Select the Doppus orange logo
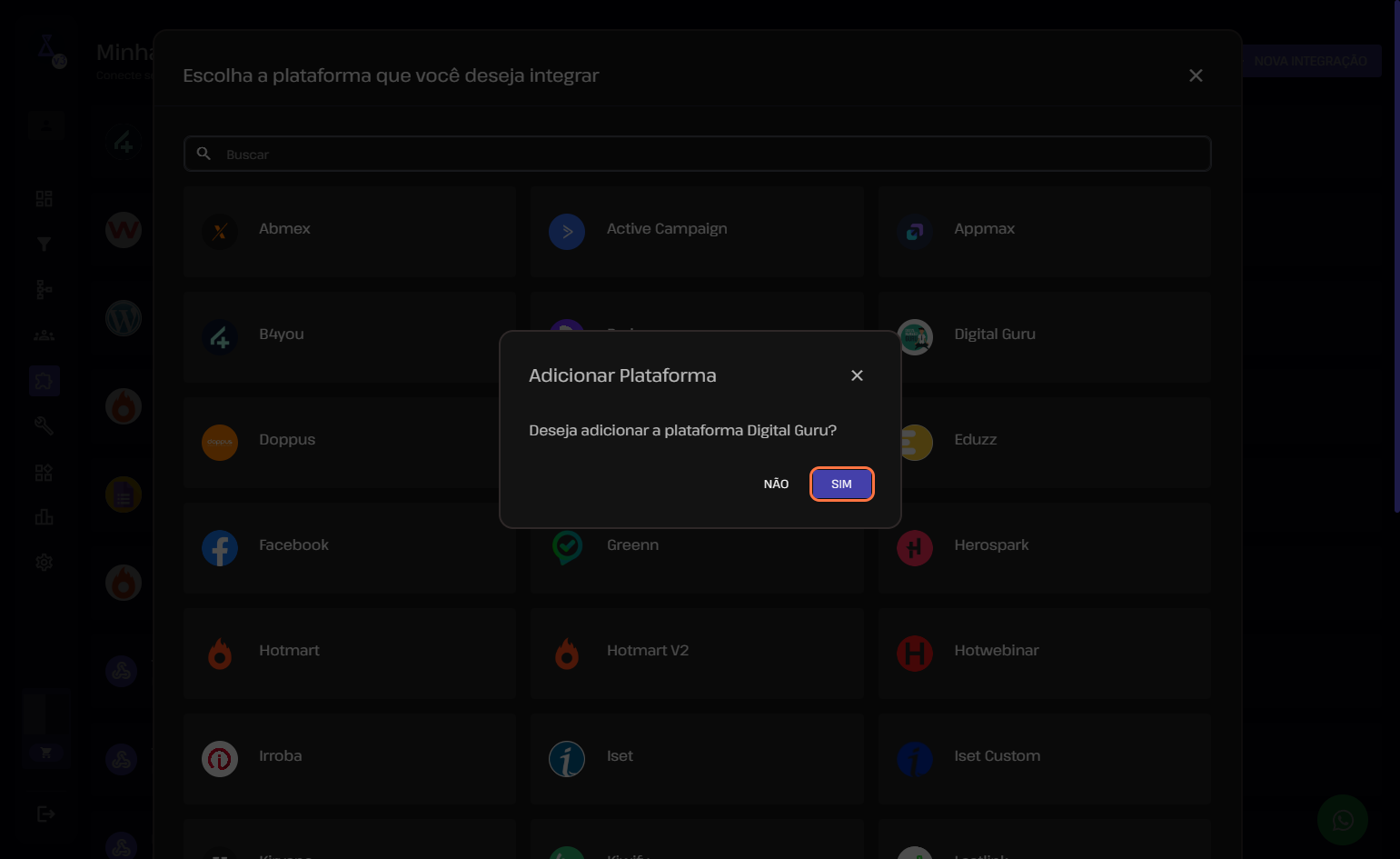Screen dimensions: 1400x859 220,443
